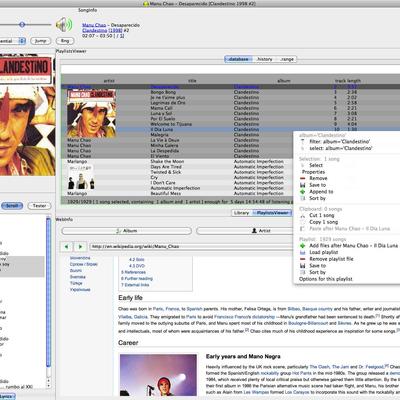The height and width of the screenshot is (400, 400).
Task: Select the song 'Twisted & Sick'
Action: (x=166, y=172)
